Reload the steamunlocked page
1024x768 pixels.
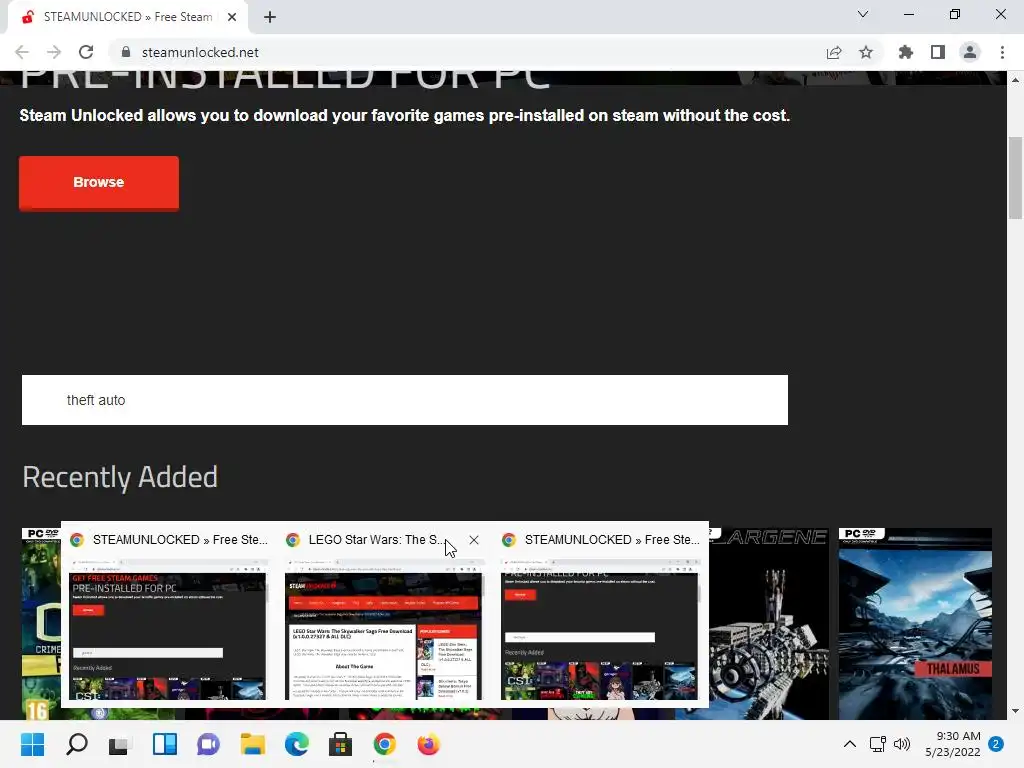(x=86, y=52)
